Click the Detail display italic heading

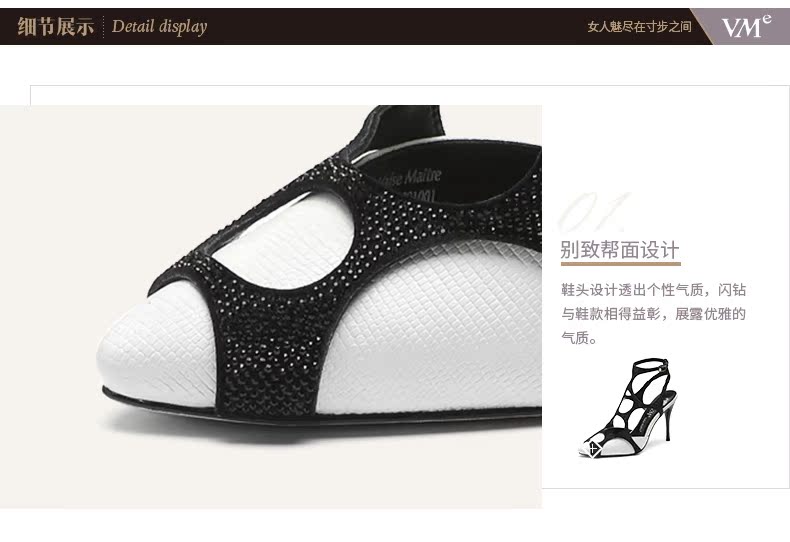pyautogui.click(x=159, y=26)
